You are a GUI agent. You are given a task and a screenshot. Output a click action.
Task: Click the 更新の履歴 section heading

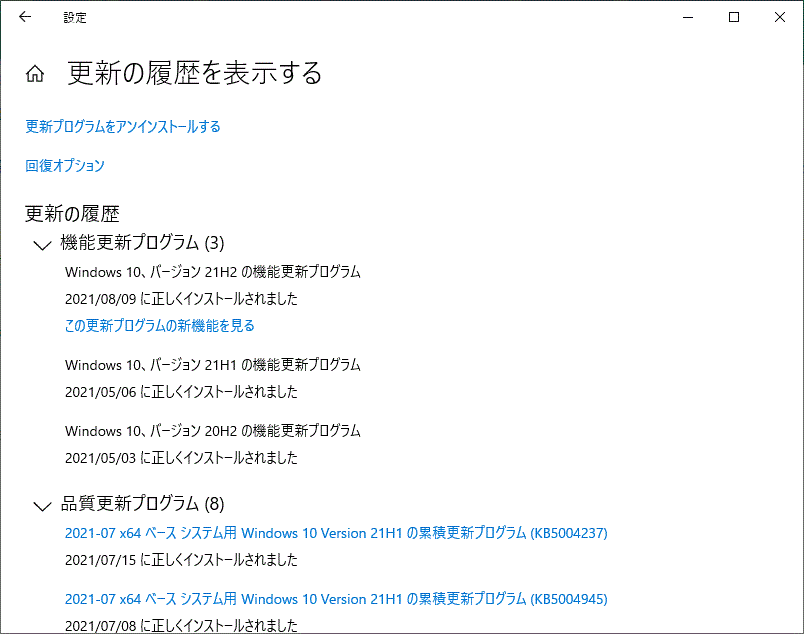click(x=72, y=214)
